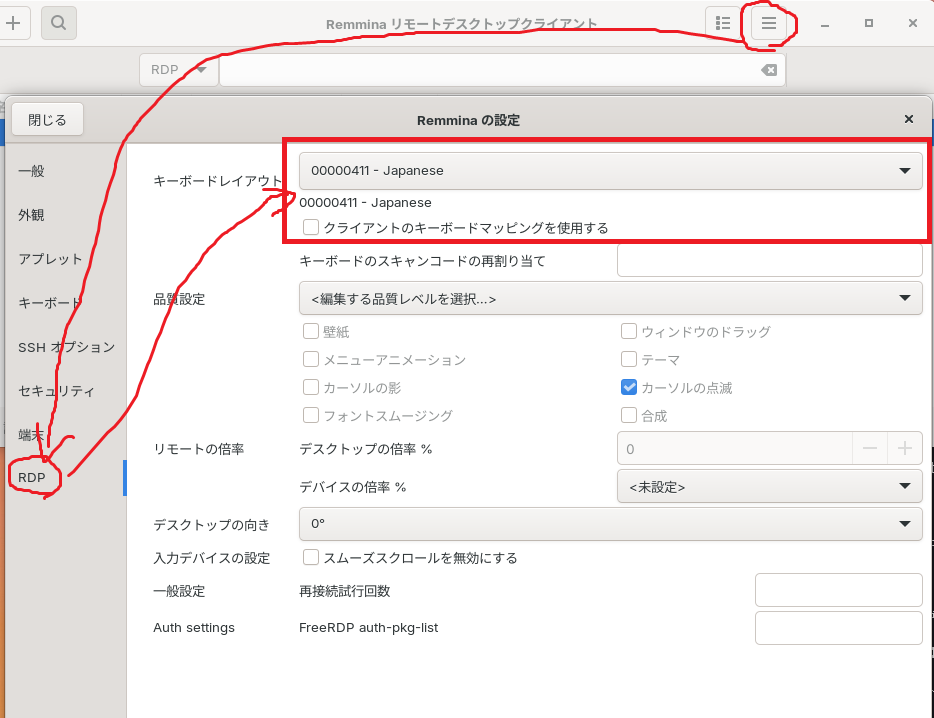Open the hamburger menu in Remmina main window
Image resolution: width=934 pixels, height=718 pixels.
769,23
